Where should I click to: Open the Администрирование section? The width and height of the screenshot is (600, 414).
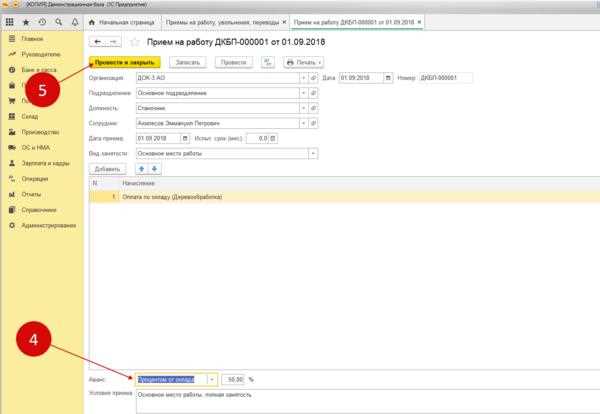[49, 225]
